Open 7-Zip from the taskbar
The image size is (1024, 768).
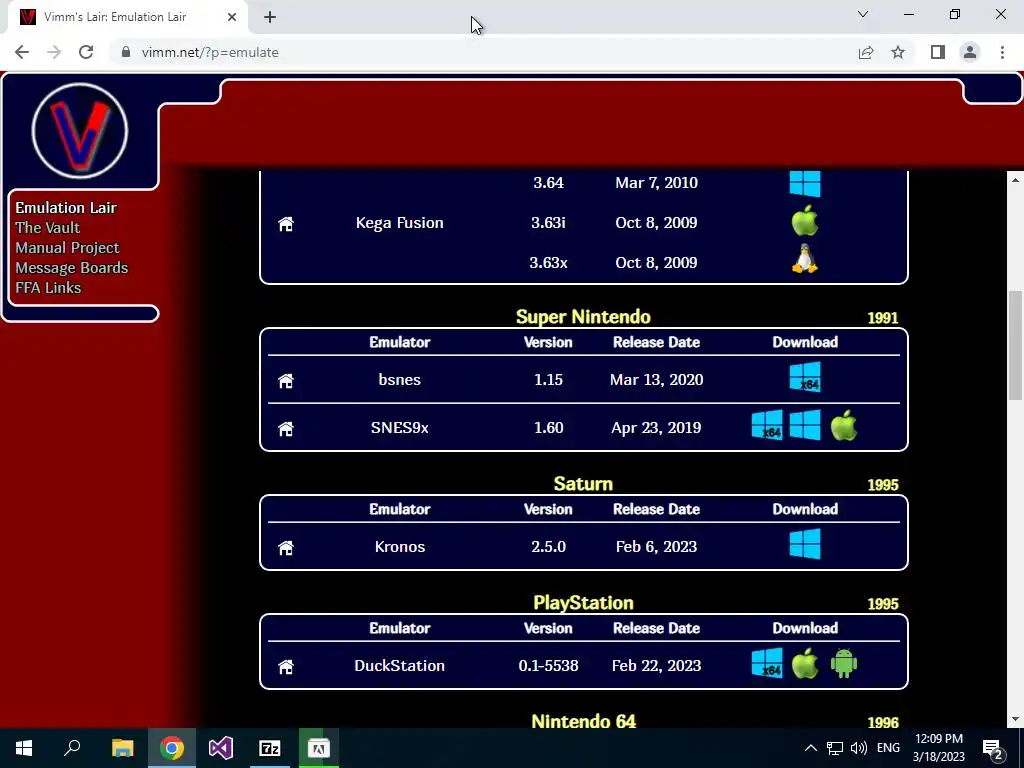pos(270,748)
